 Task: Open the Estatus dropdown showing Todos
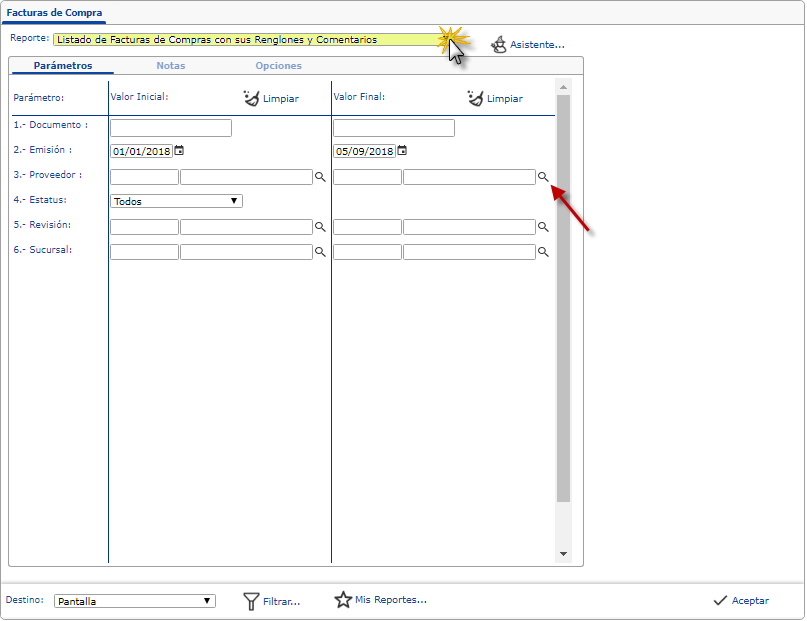(x=234, y=201)
